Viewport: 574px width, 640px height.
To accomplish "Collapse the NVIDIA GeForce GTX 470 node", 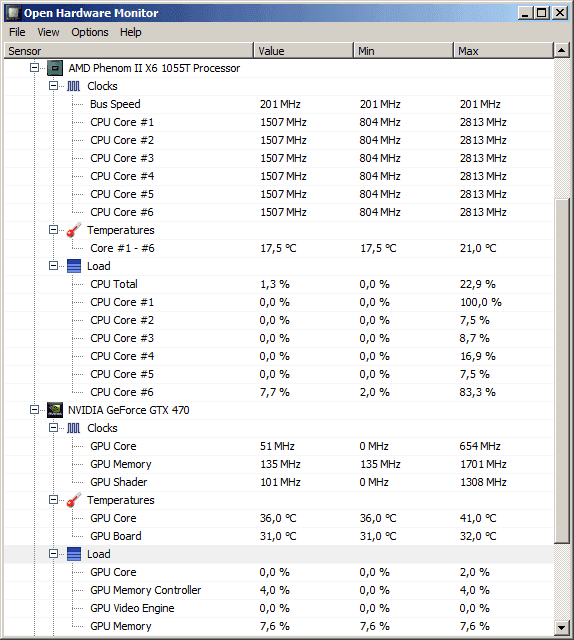I will click(35, 409).
